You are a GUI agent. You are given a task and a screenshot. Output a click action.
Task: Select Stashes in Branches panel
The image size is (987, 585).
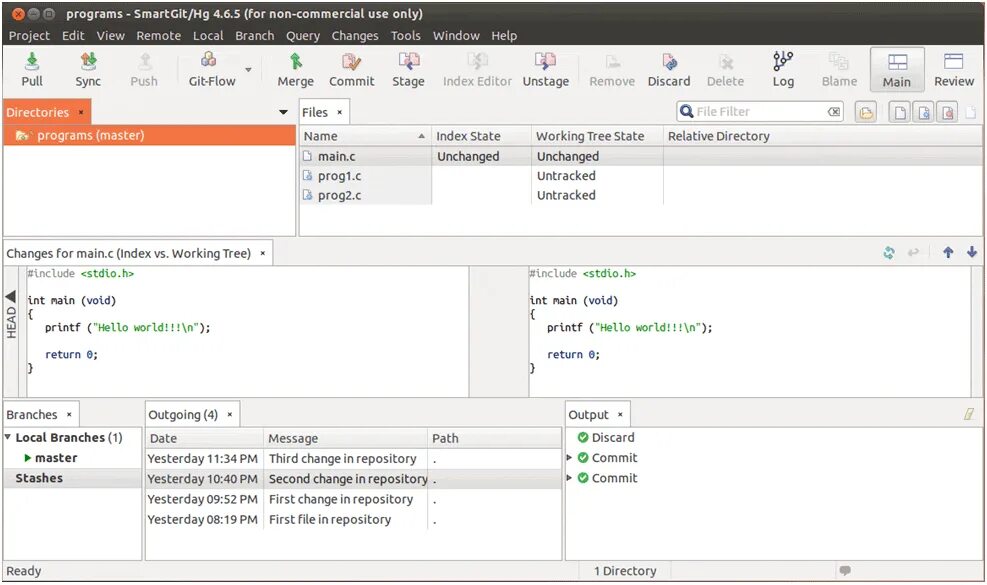pyautogui.click(x=39, y=478)
